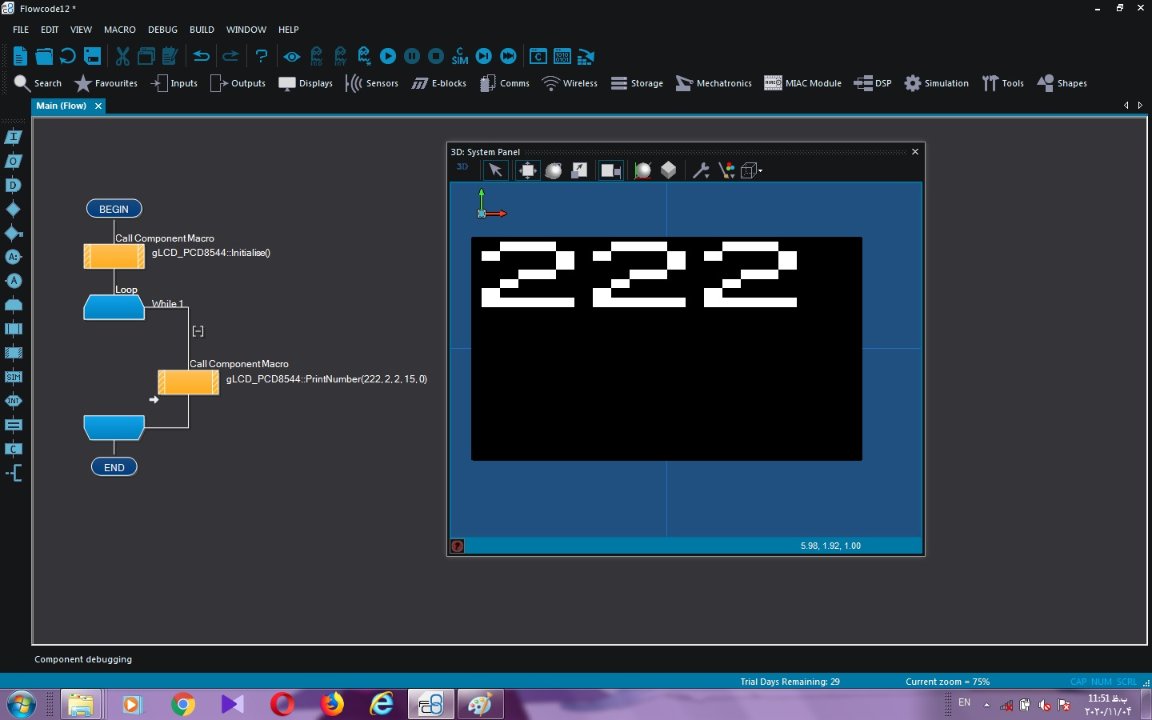Open the MACRO menu
1152x720 pixels.
coord(120,29)
